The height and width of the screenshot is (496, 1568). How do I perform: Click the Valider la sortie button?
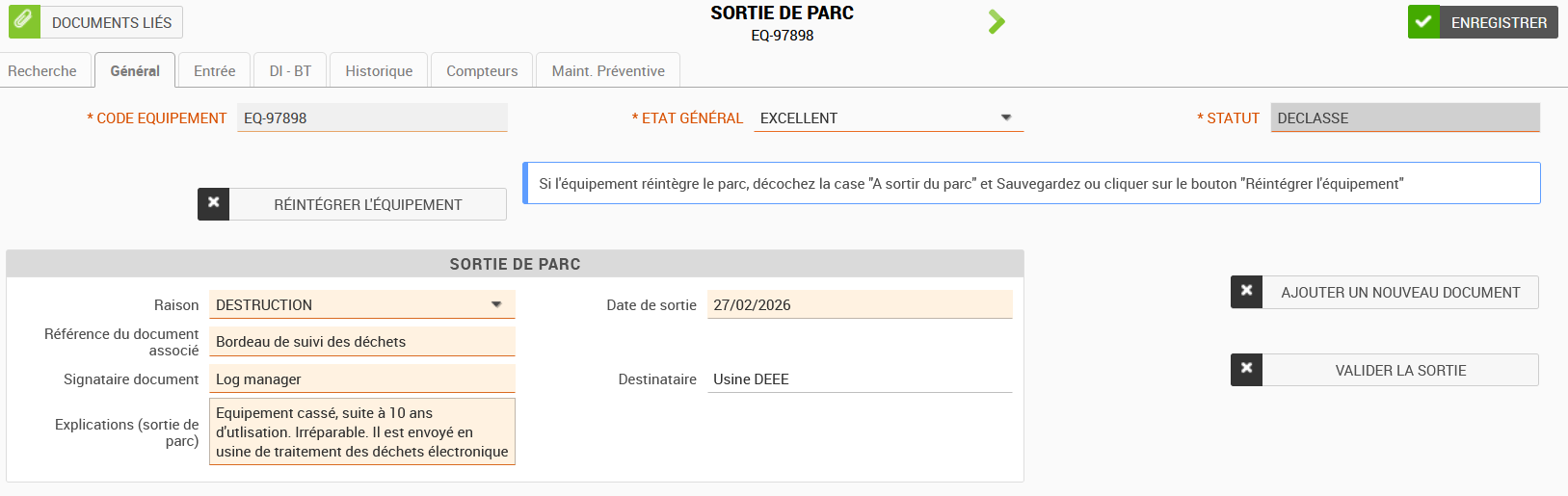[x=1400, y=371]
